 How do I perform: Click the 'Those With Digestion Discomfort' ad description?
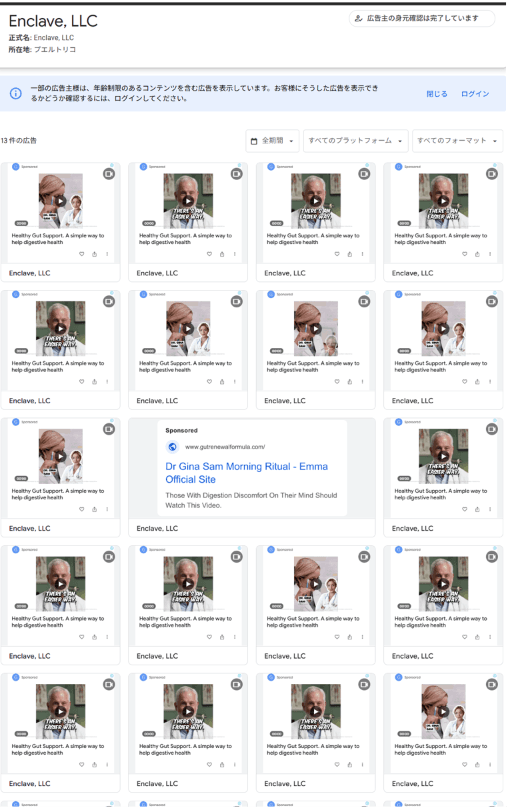tap(251, 500)
